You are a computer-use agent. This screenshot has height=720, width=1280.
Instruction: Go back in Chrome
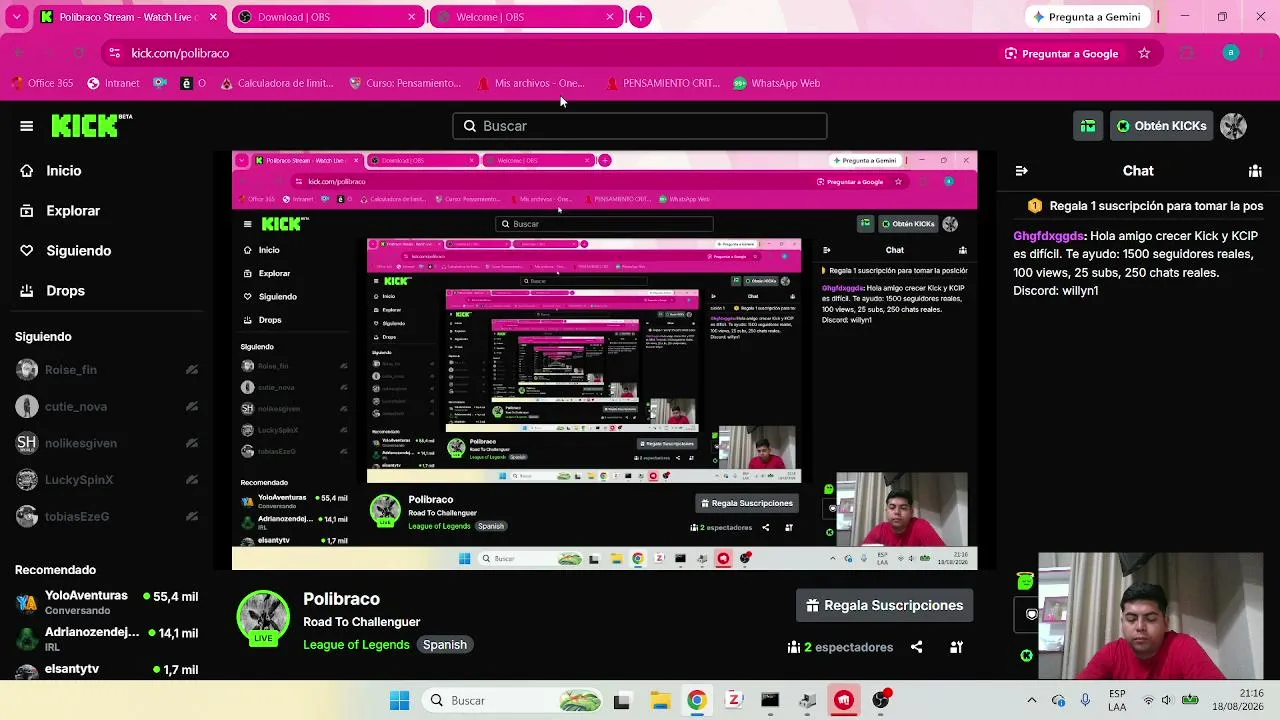pos(19,53)
